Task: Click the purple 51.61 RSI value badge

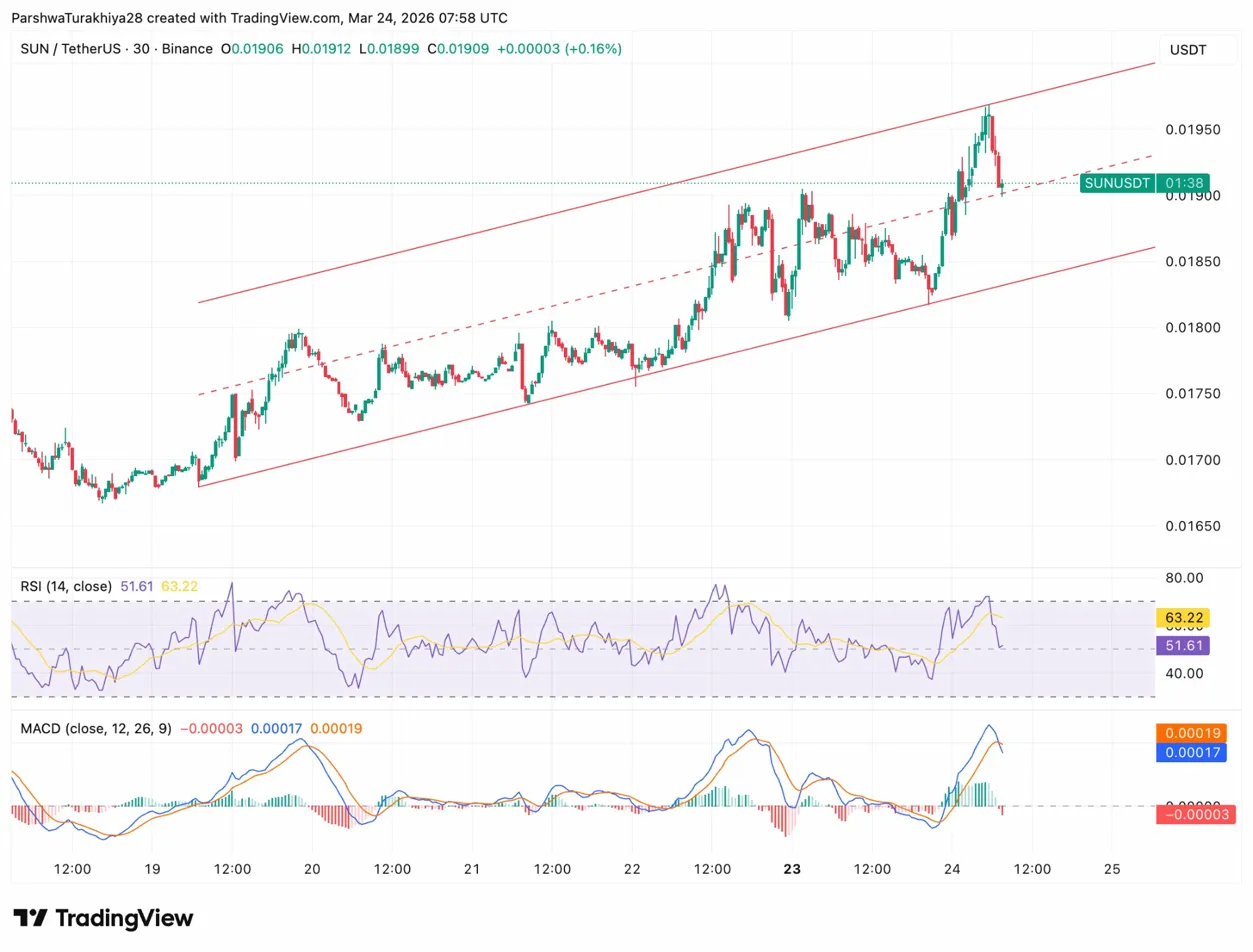Action: (1183, 645)
